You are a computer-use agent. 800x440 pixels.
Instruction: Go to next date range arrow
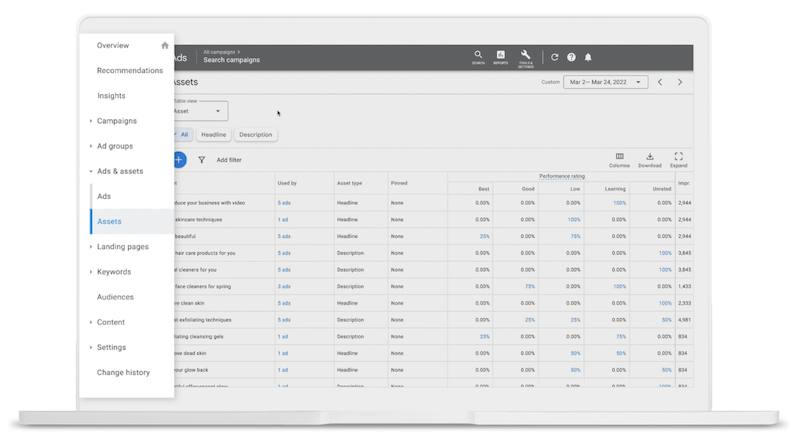pyautogui.click(x=680, y=82)
